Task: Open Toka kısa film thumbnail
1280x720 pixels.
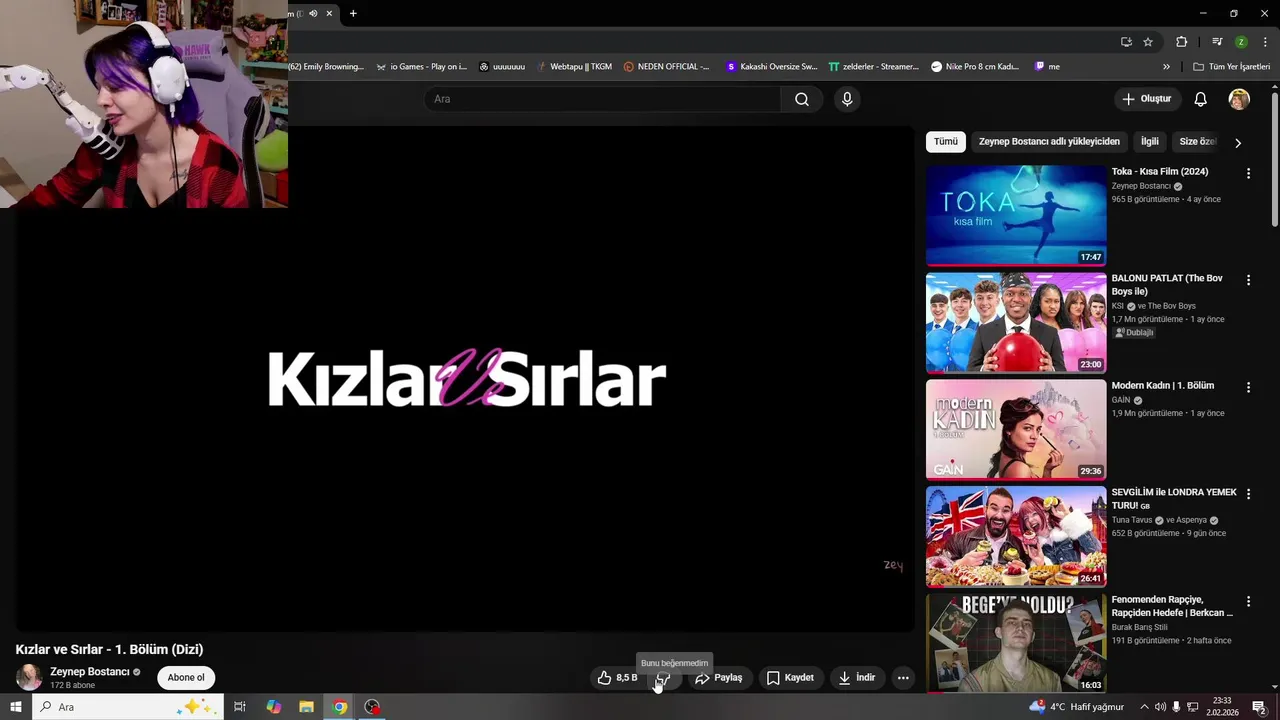Action: point(1016,215)
